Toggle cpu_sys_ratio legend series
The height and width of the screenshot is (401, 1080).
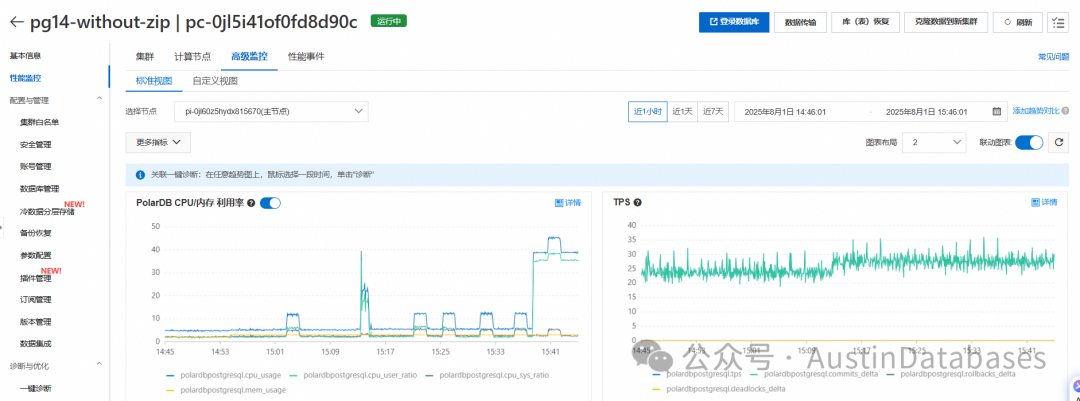point(486,376)
